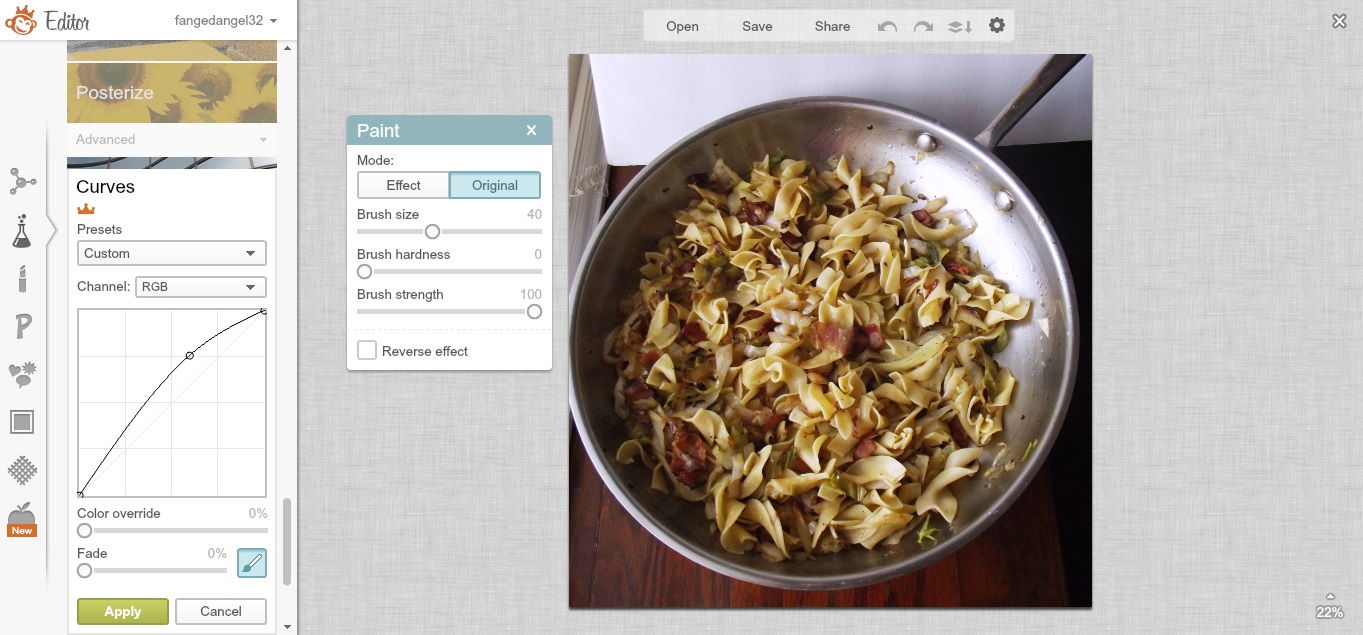Click the flatten layers icon
This screenshot has height=635, width=1363.
pos(960,26)
